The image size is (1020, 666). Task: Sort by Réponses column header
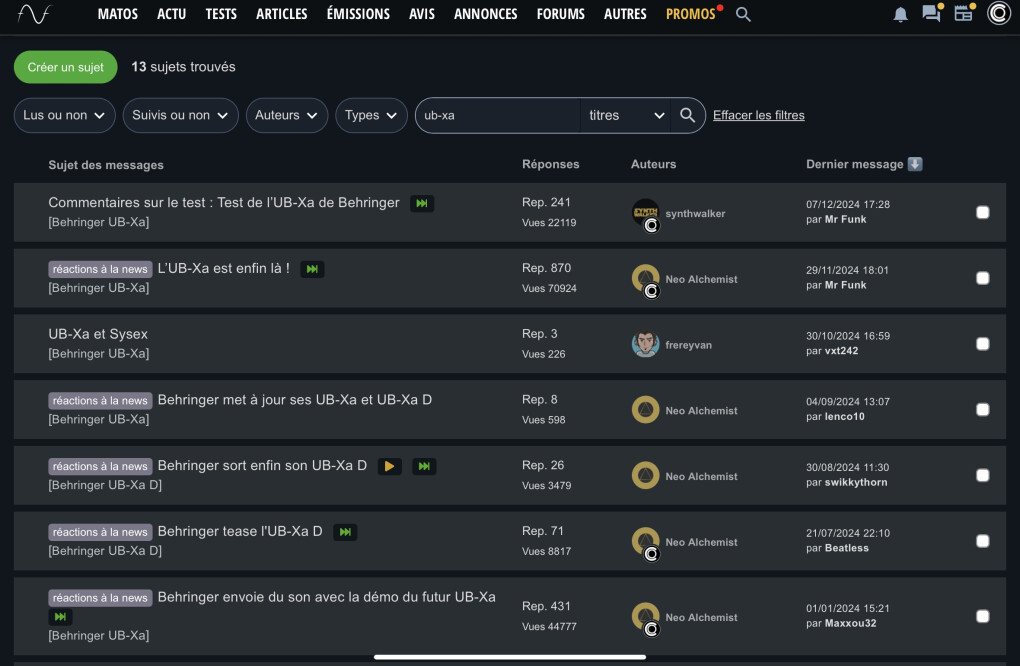pos(550,164)
